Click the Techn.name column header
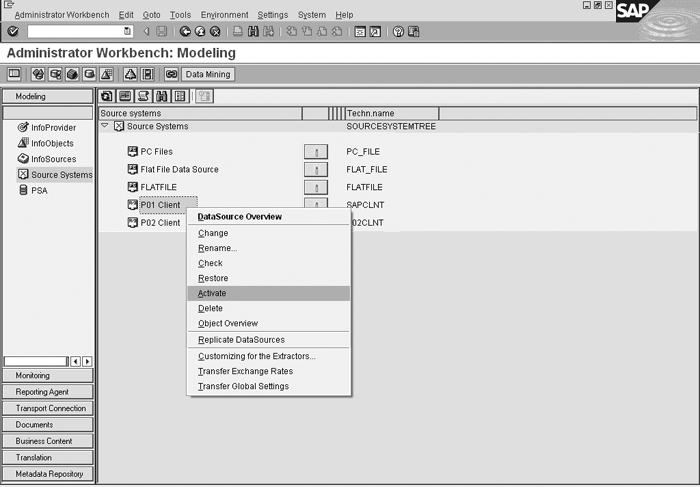 392,113
